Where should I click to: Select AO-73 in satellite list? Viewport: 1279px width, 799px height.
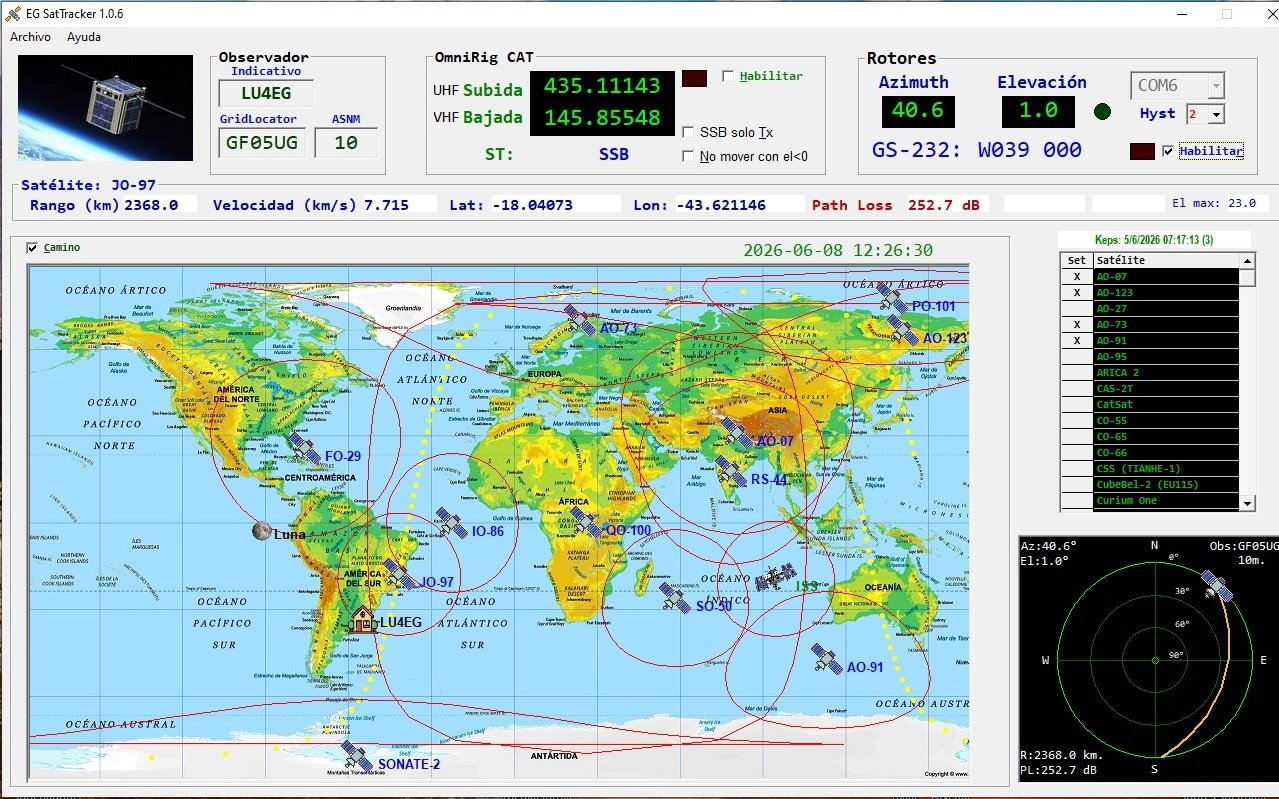[1166, 325]
